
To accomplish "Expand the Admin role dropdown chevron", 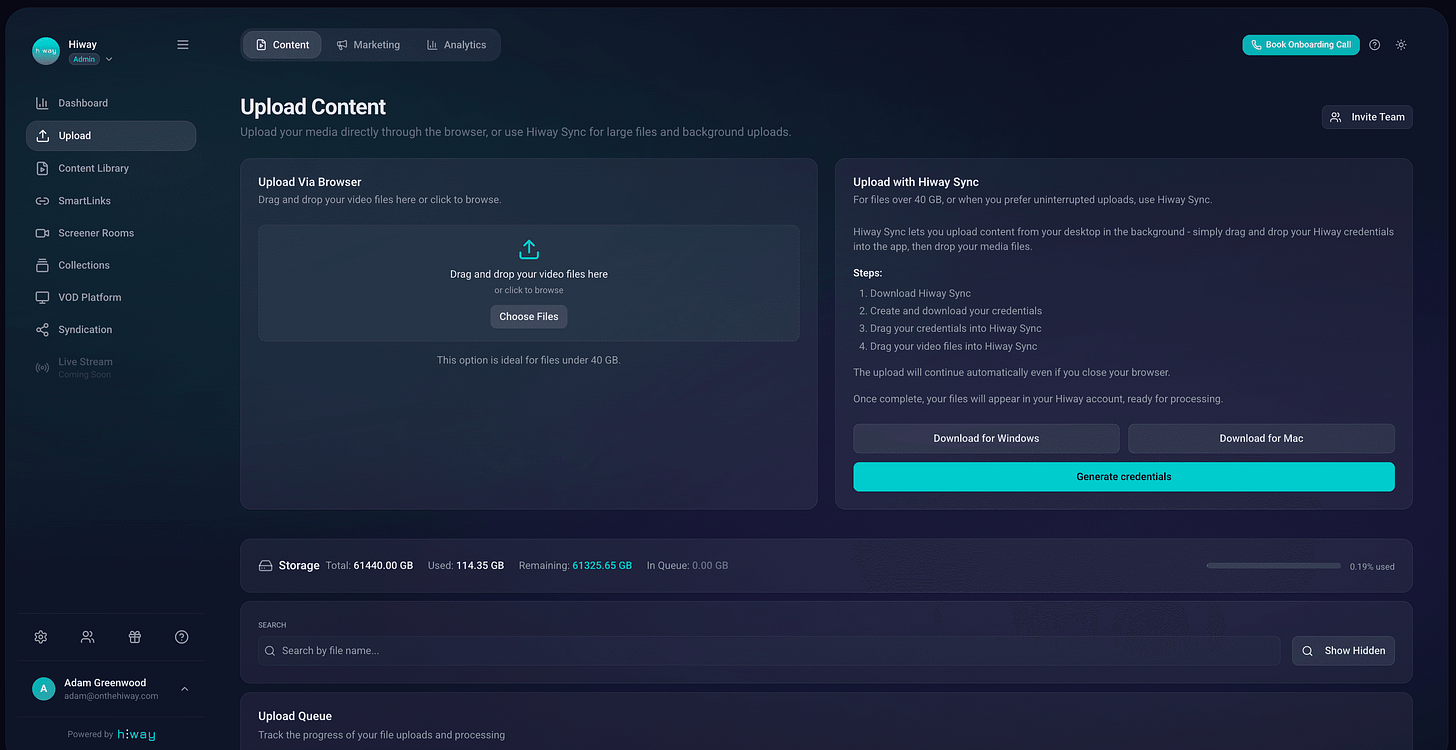I will point(109,60).
